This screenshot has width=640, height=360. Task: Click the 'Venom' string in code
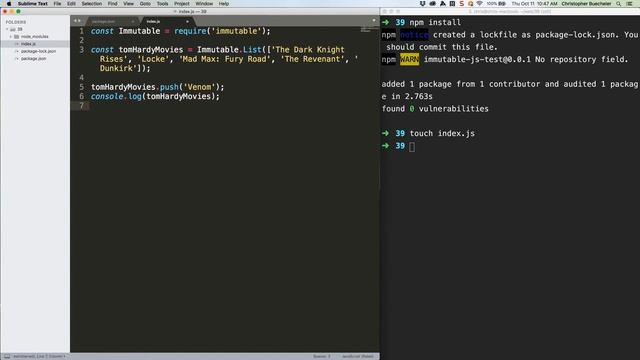tap(199, 87)
